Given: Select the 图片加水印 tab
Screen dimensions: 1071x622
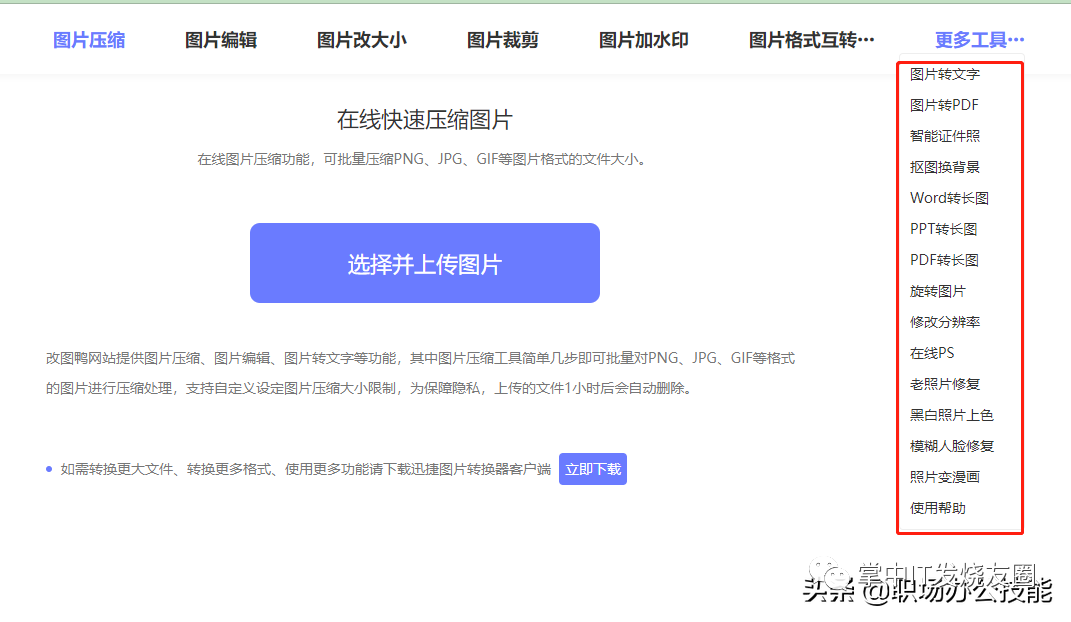Looking at the screenshot, I should pyautogui.click(x=643, y=40).
